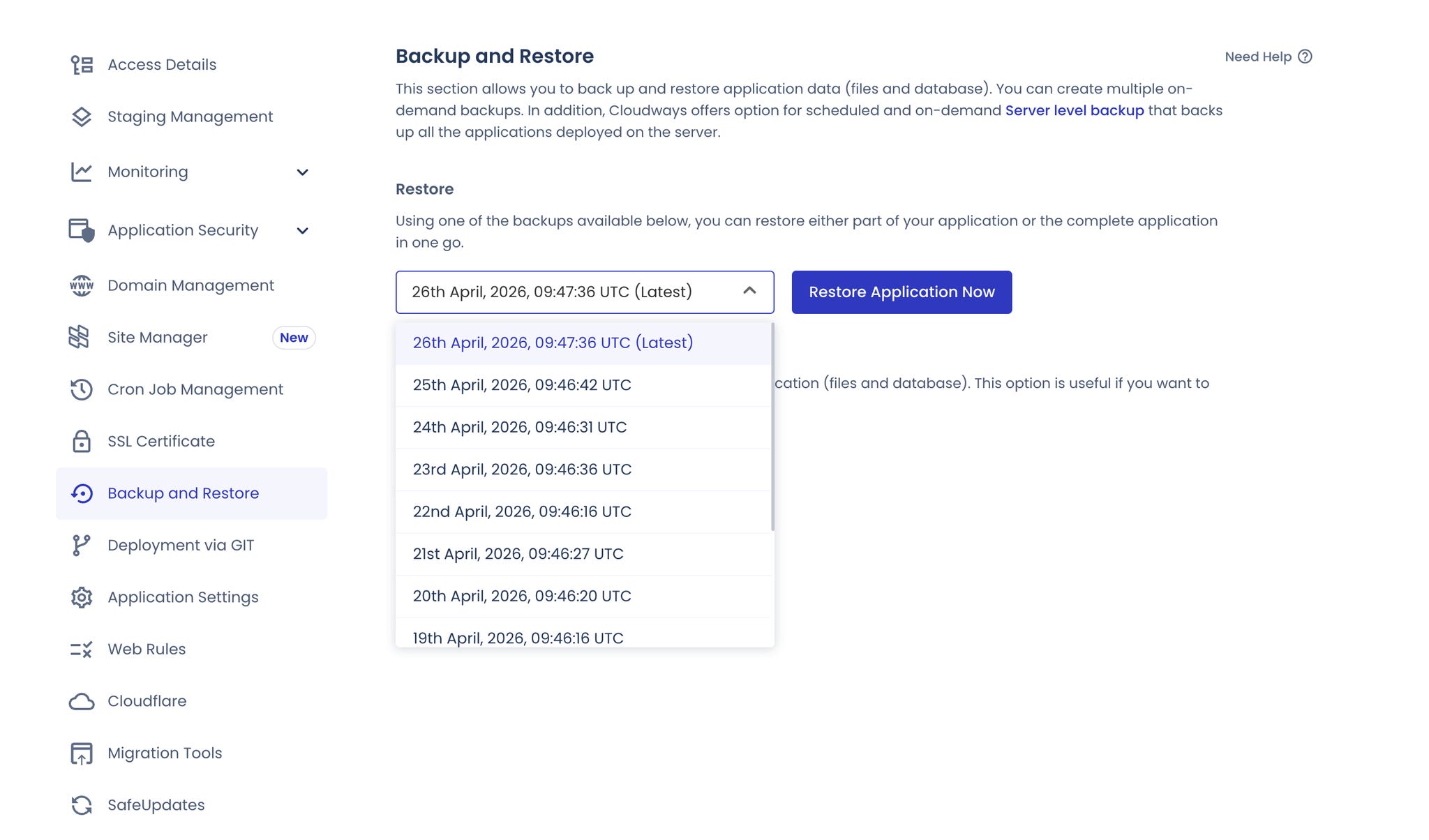
Task: Open the Deployment via GIT branch icon
Action: click(x=82, y=545)
